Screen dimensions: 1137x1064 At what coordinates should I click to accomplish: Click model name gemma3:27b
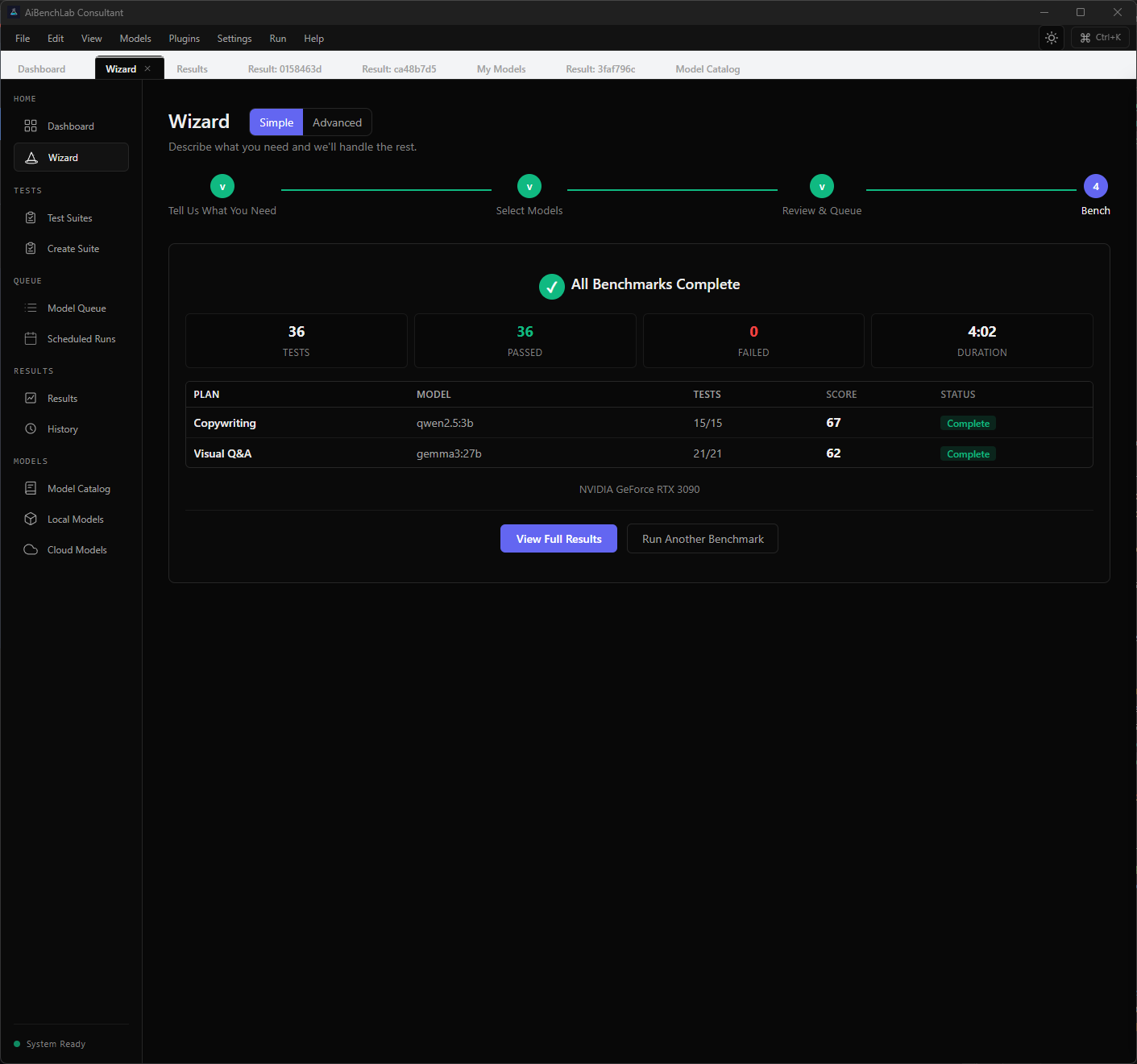[x=449, y=453]
